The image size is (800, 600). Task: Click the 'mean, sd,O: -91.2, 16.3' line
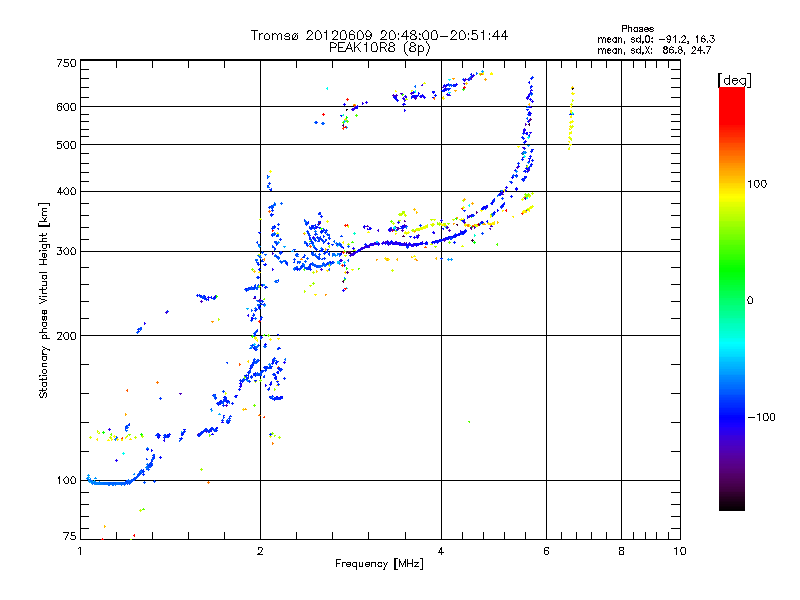tap(656, 39)
